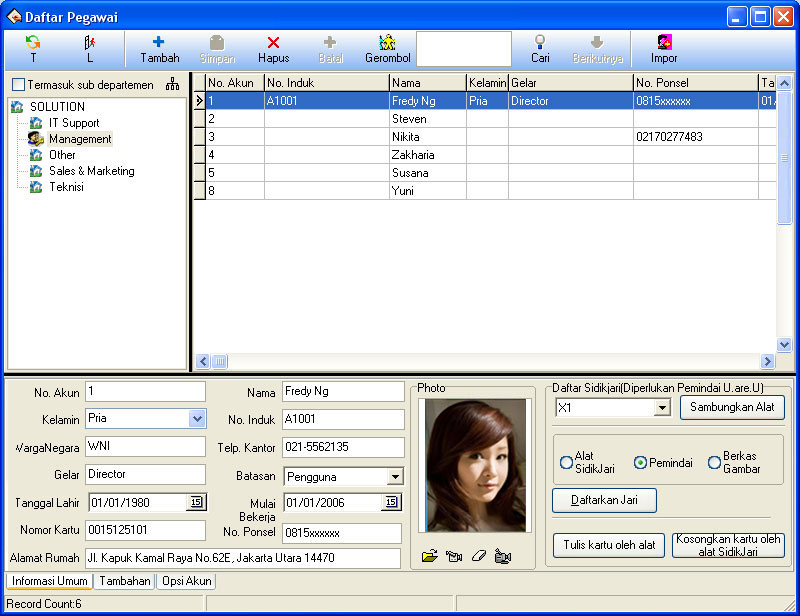Click the Cari search icon

pos(540,43)
